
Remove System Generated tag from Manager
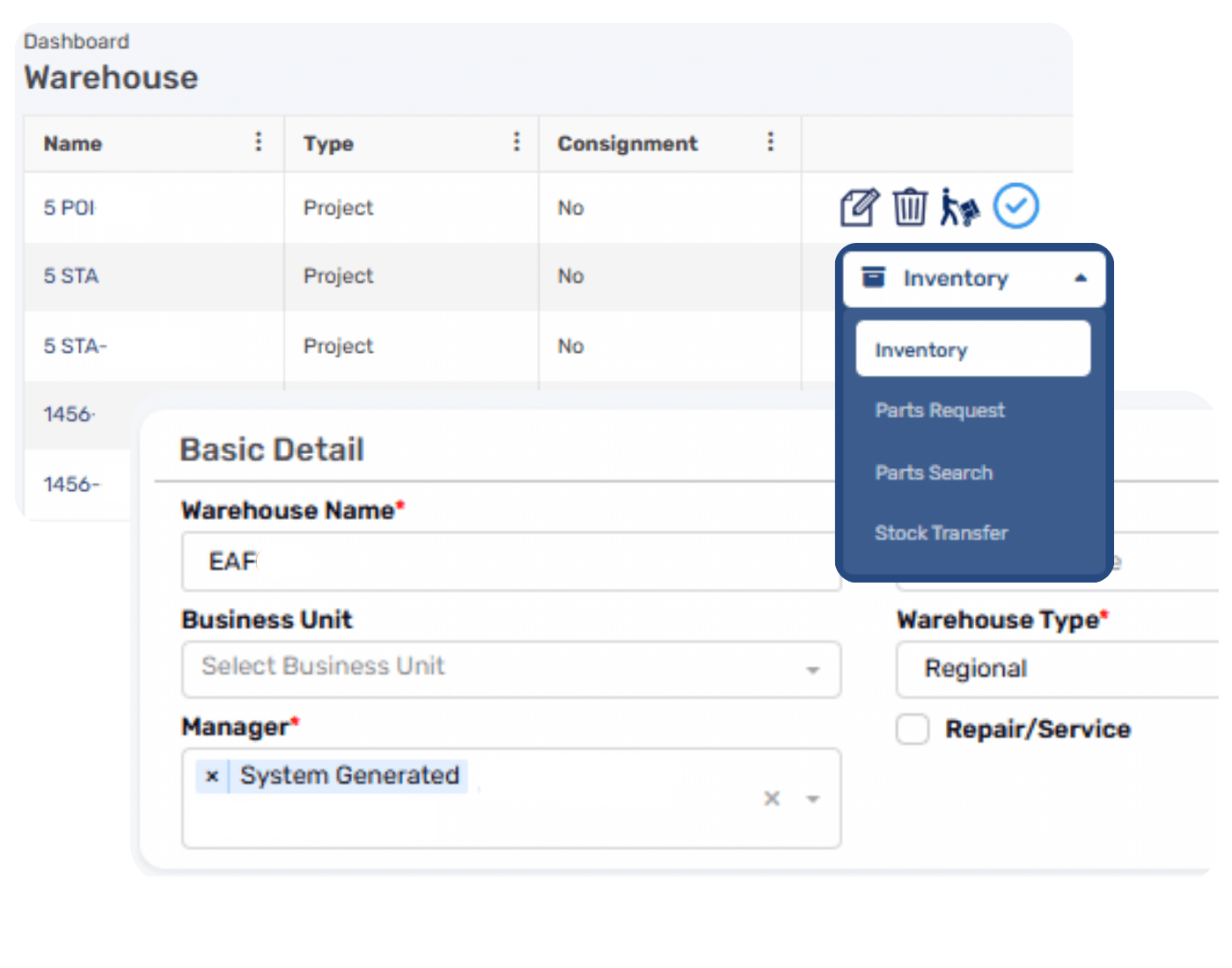[x=212, y=776]
